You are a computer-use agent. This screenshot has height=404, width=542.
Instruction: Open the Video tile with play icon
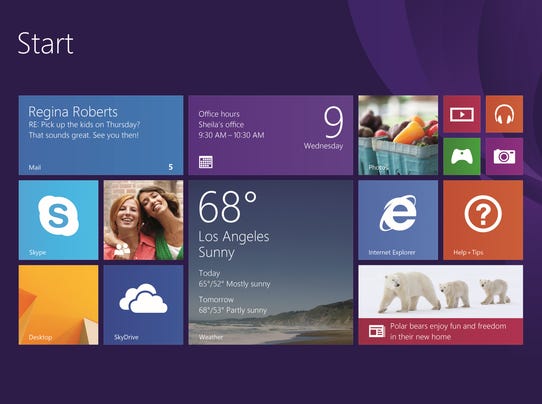[x=462, y=114]
